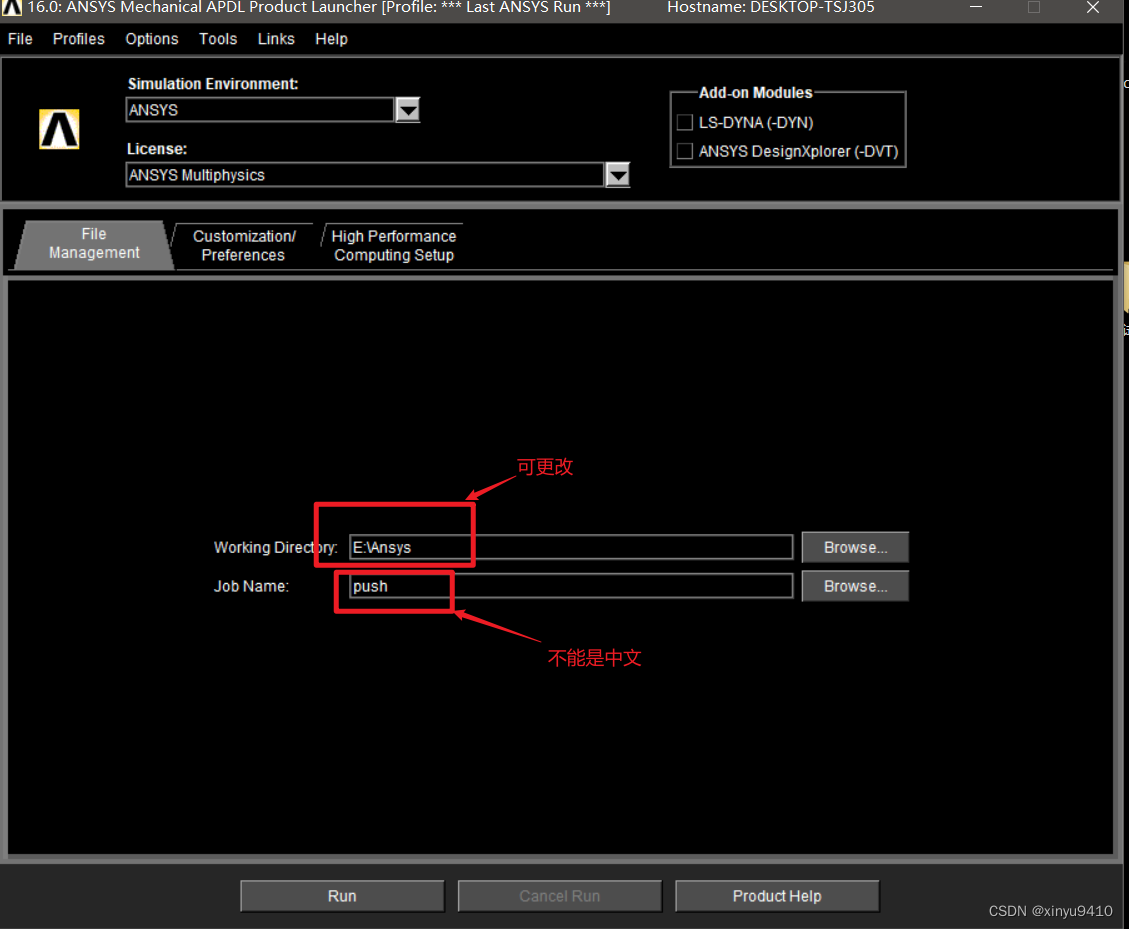Click the title bar ANSYS app icon
The height and width of the screenshot is (929, 1129).
tap(12, 7)
